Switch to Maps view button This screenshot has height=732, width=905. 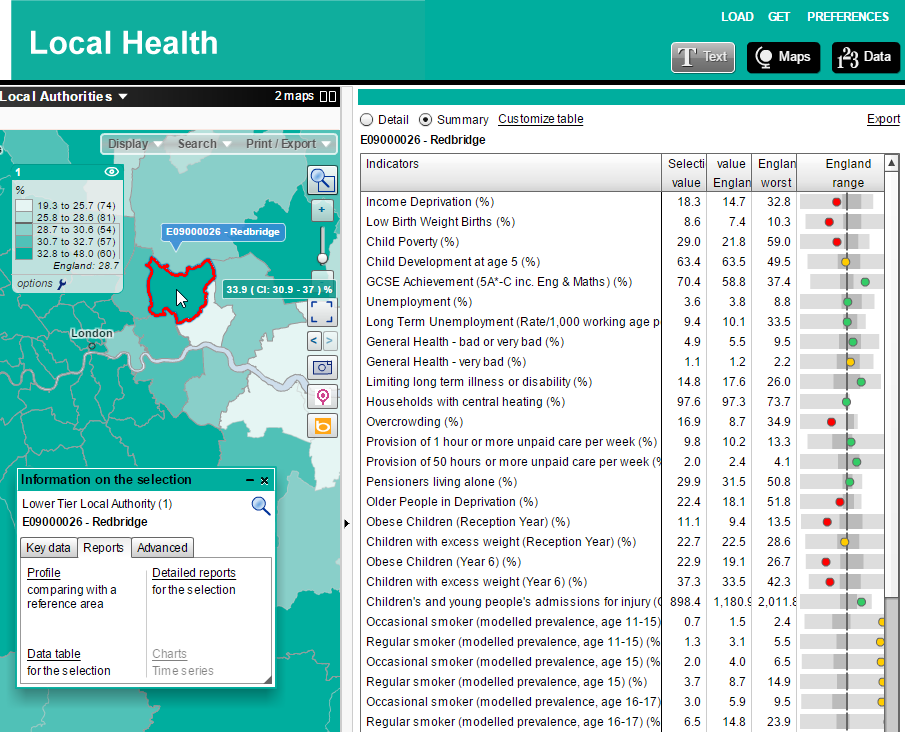click(783, 57)
